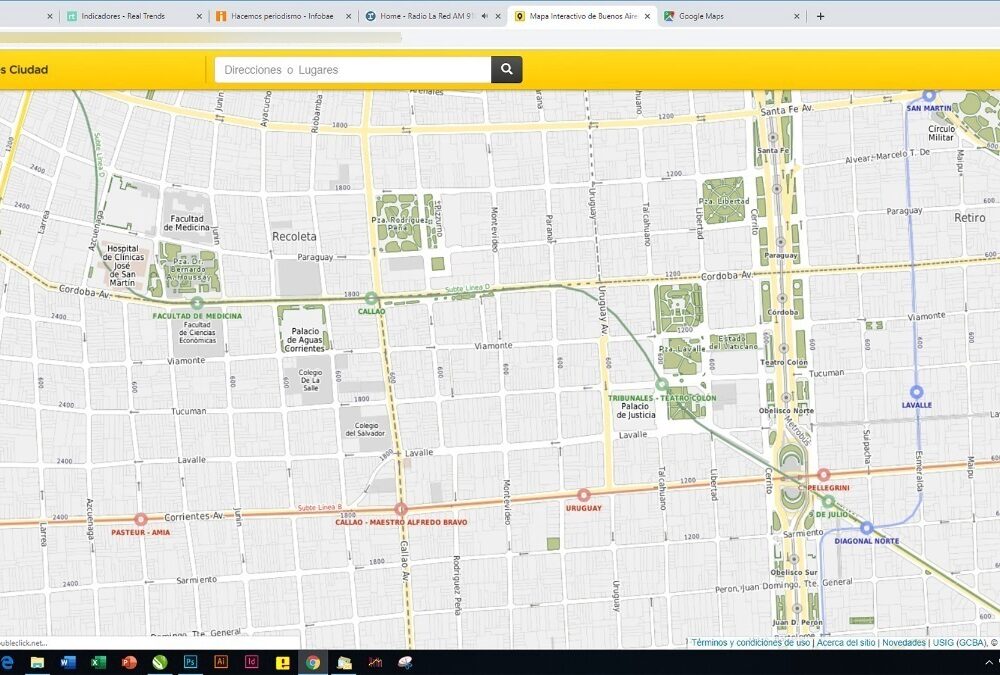The height and width of the screenshot is (675, 1000).
Task: Select the 9 de Julio station marker
Action: click(828, 501)
